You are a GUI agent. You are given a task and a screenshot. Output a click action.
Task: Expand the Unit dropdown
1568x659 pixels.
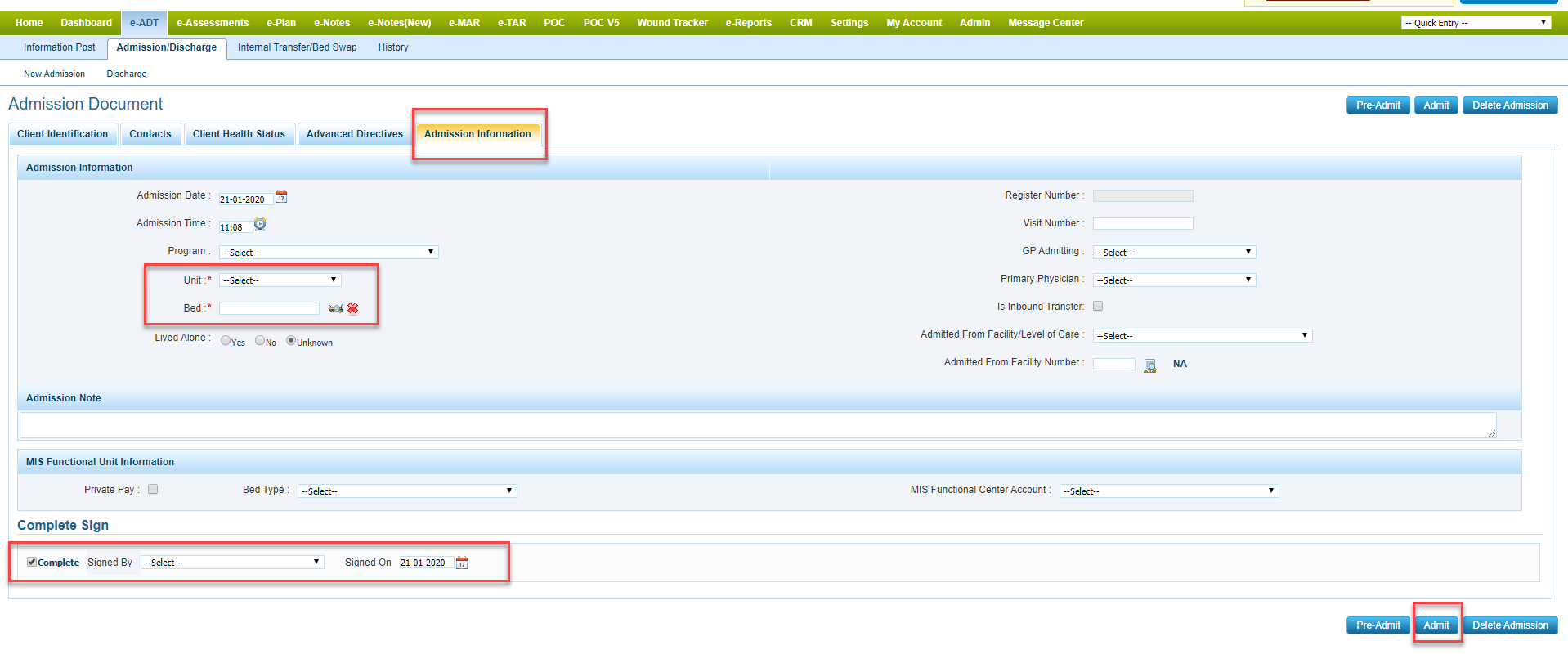(280, 280)
